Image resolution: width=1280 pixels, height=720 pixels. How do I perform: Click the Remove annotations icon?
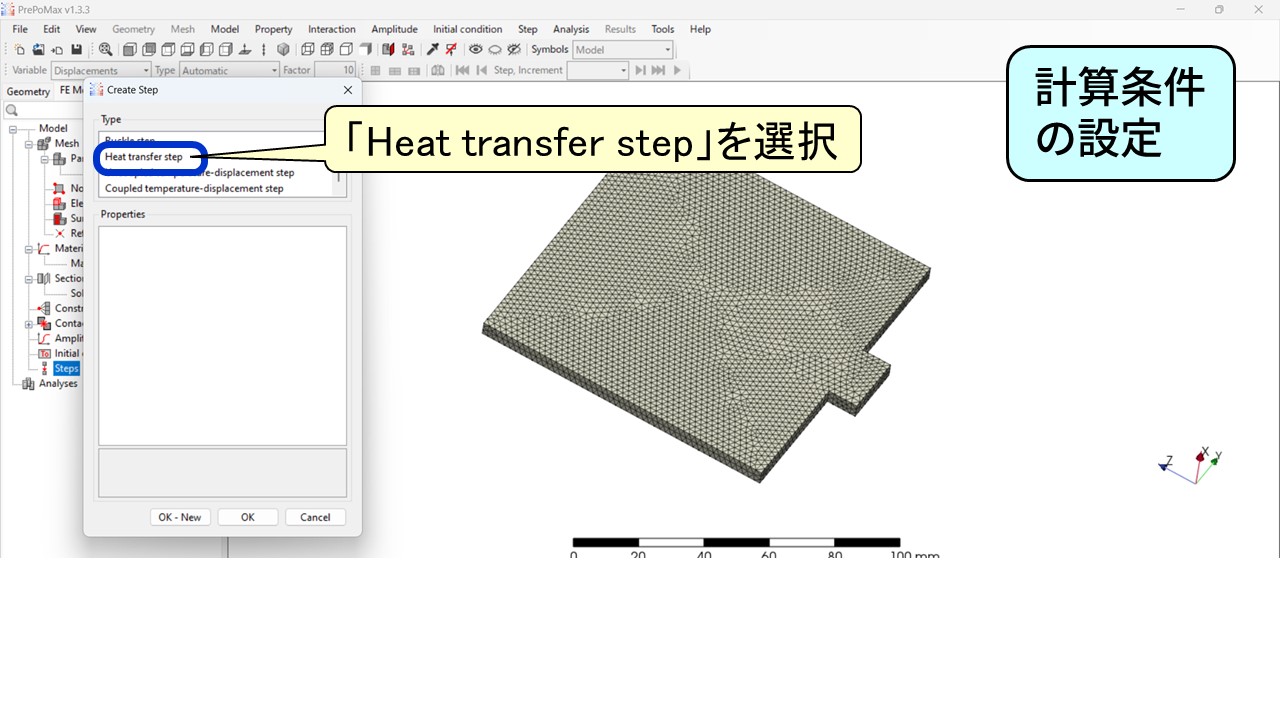click(x=451, y=49)
